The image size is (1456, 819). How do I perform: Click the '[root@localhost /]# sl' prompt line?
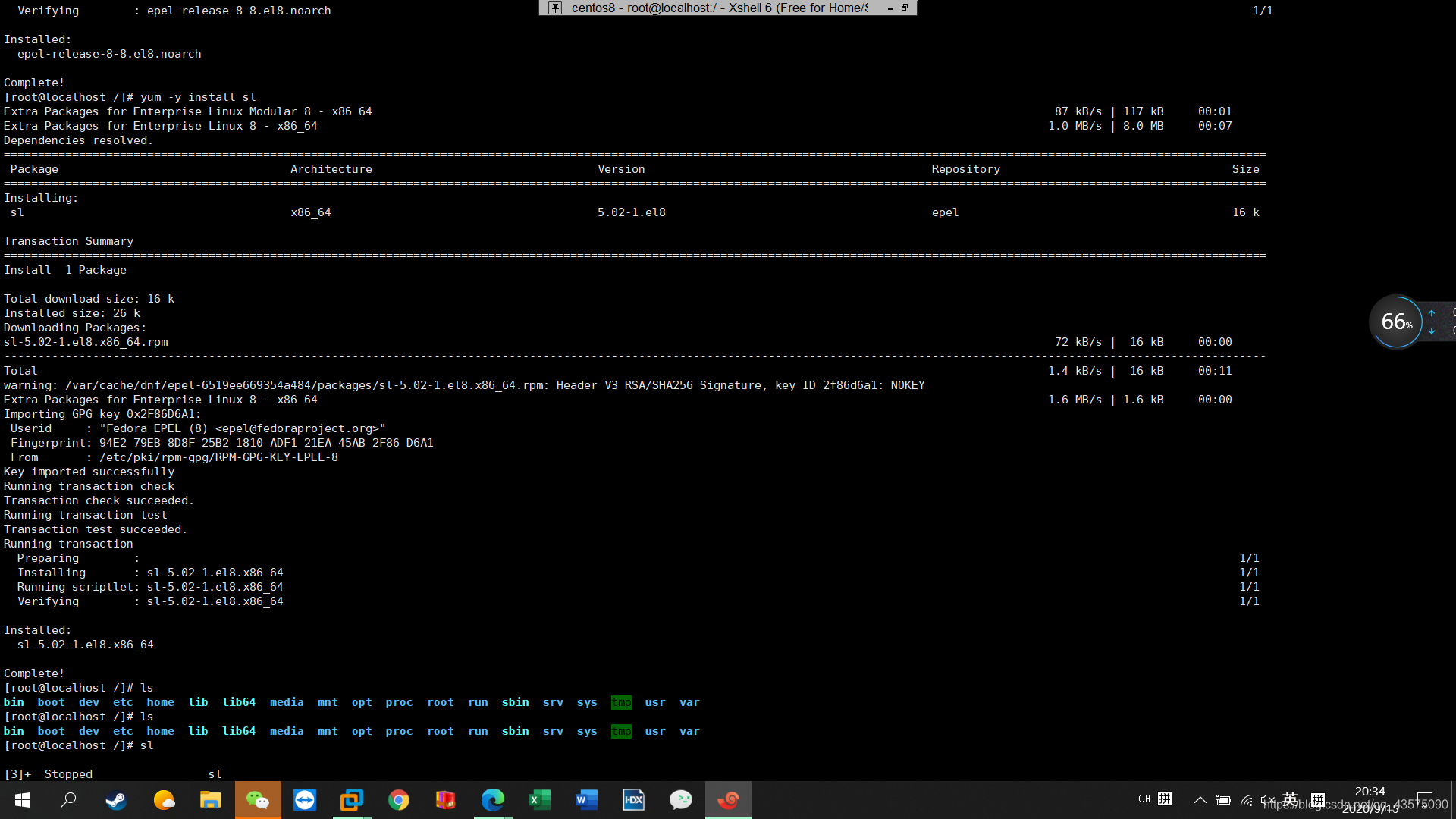[x=79, y=745]
